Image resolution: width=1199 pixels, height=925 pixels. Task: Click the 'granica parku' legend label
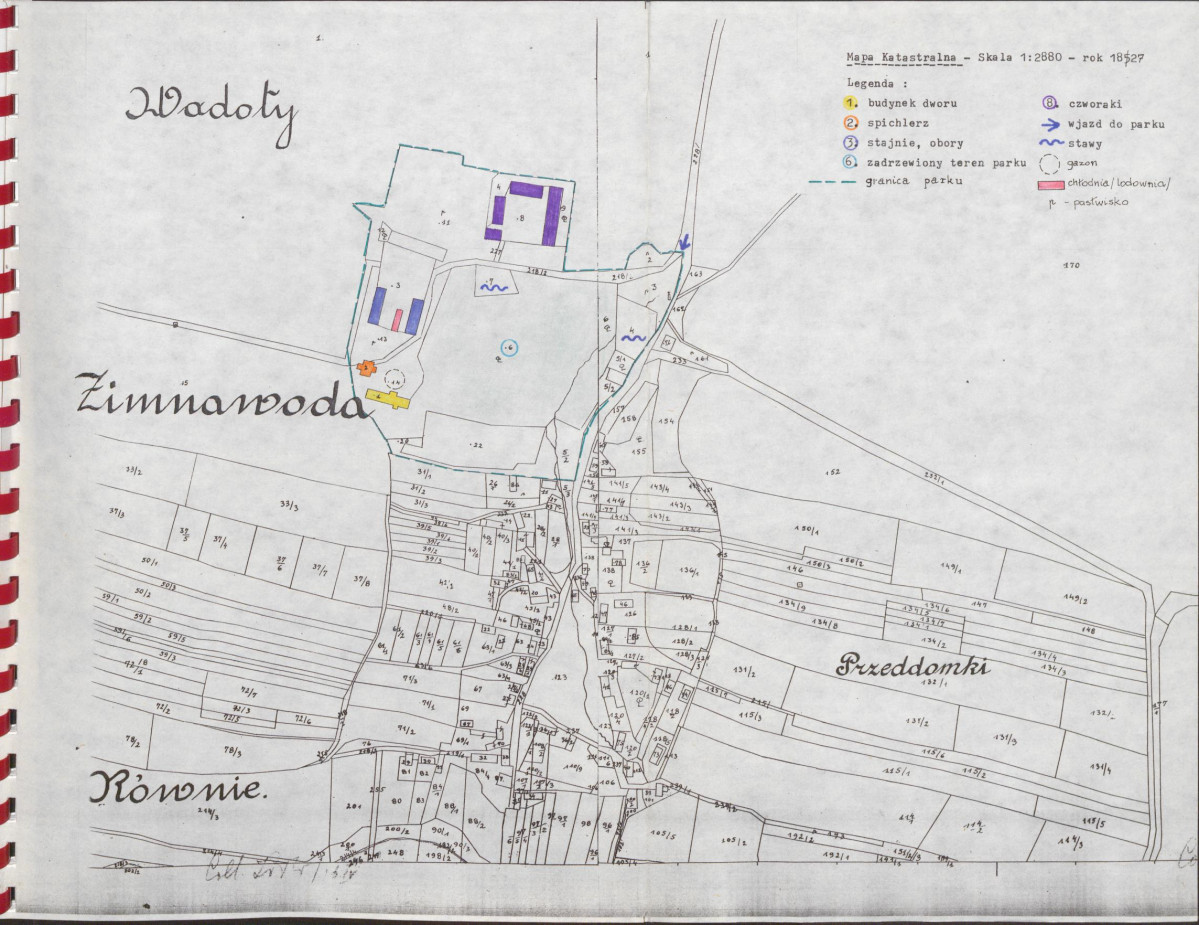click(914, 182)
